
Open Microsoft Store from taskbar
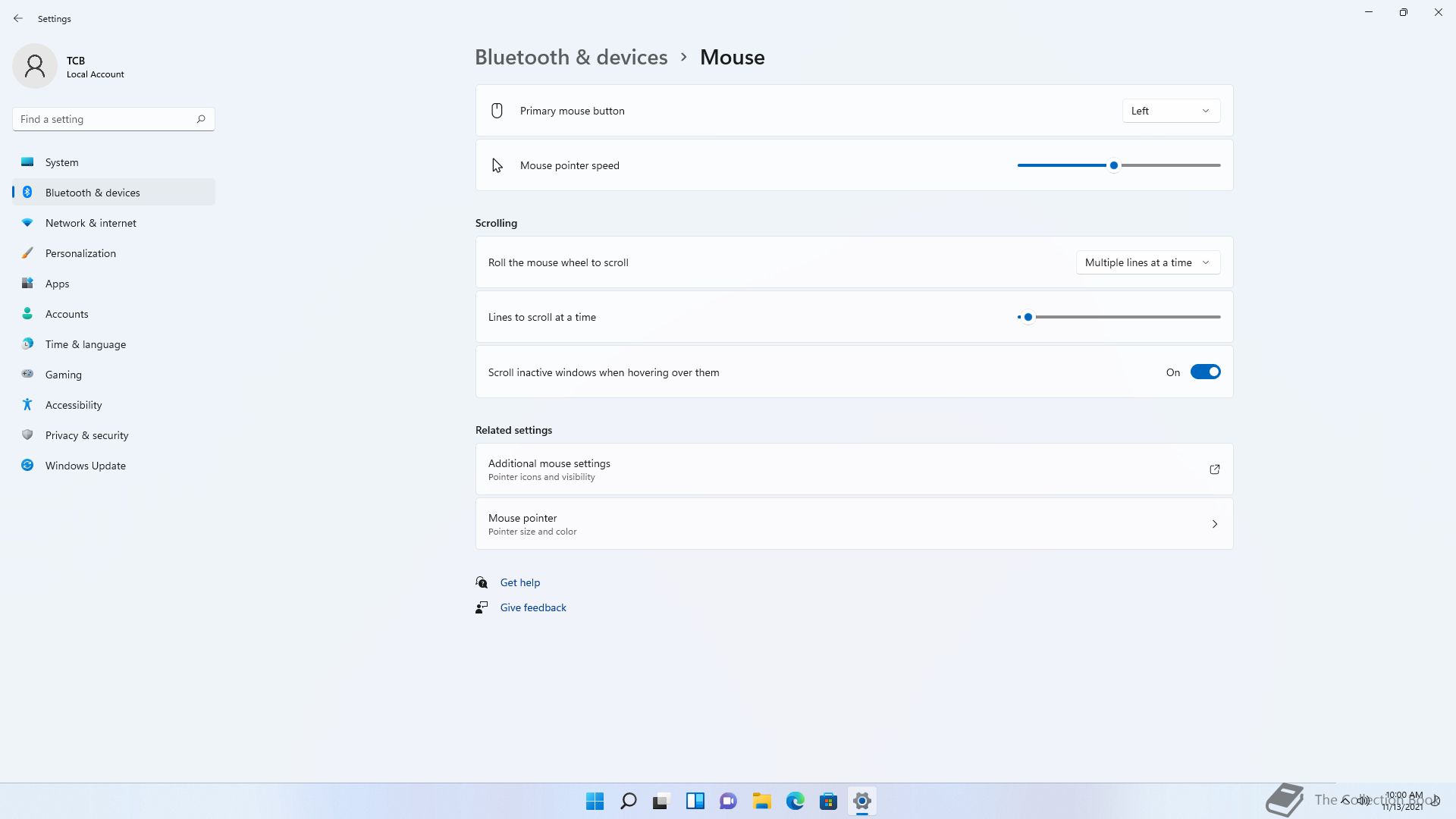[x=828, y=801]
